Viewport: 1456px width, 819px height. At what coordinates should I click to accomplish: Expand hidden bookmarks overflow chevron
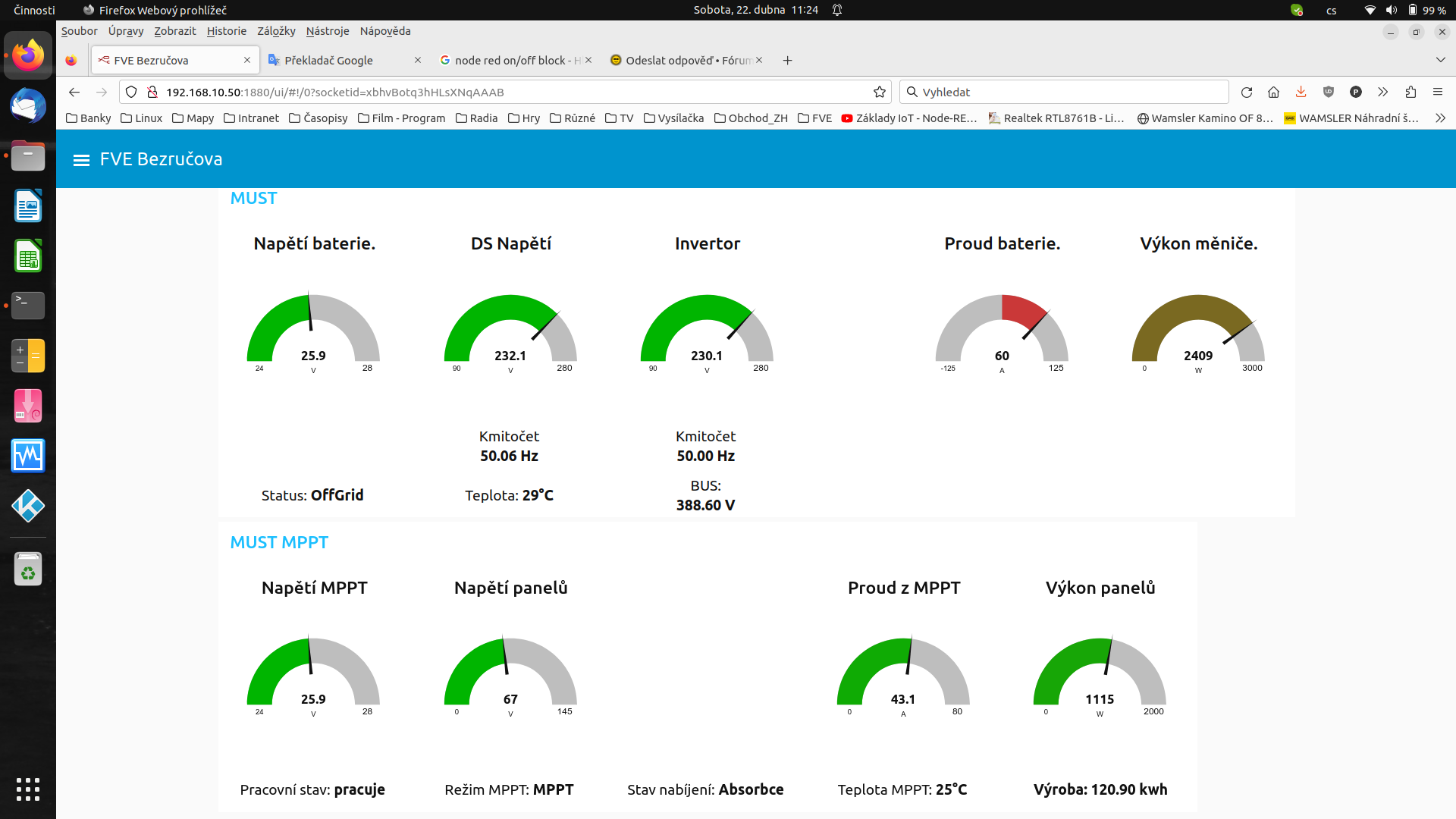click(1440, 118)
